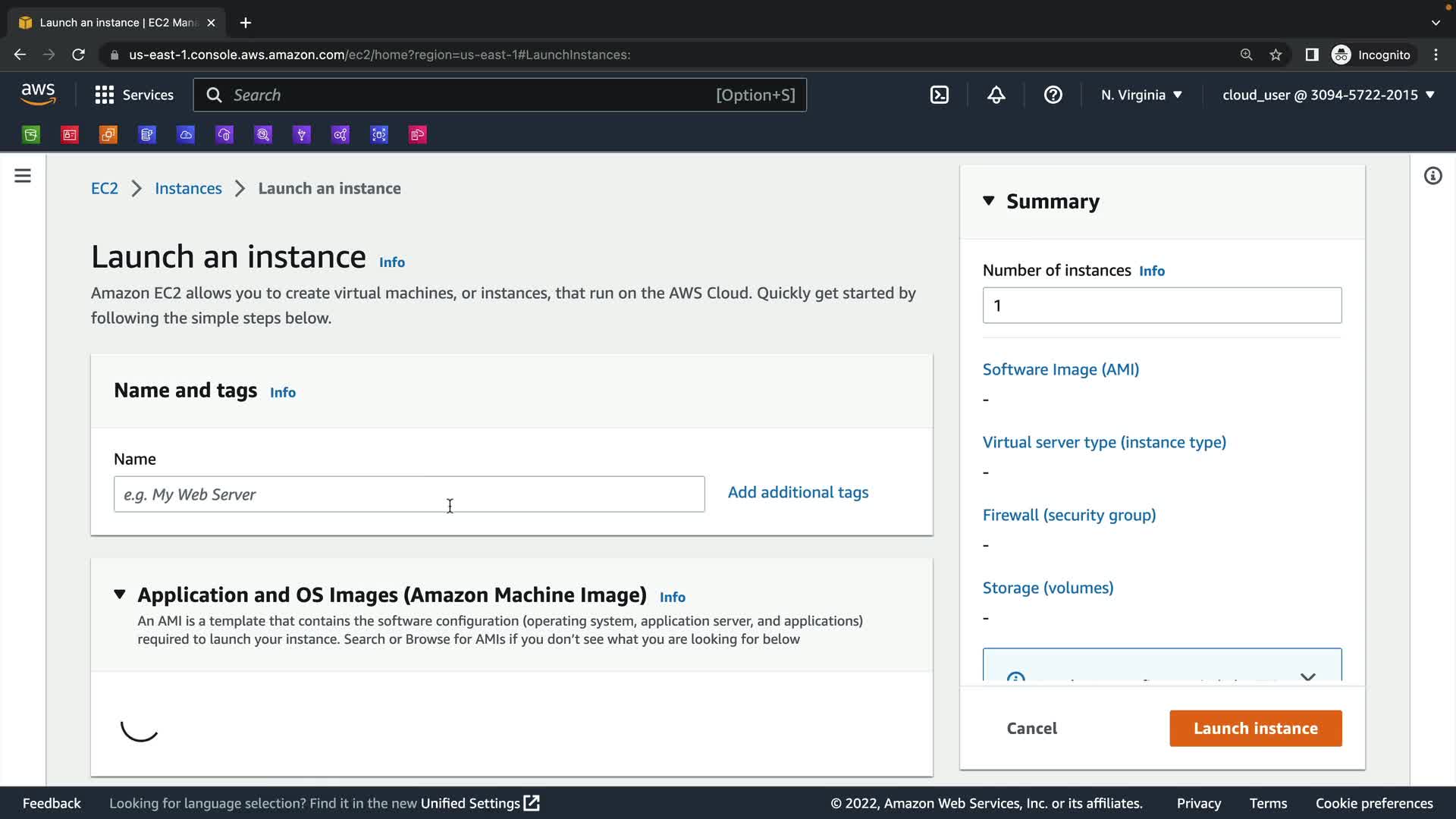Open the N. Virginia region dropdown

click(1141, 95)
